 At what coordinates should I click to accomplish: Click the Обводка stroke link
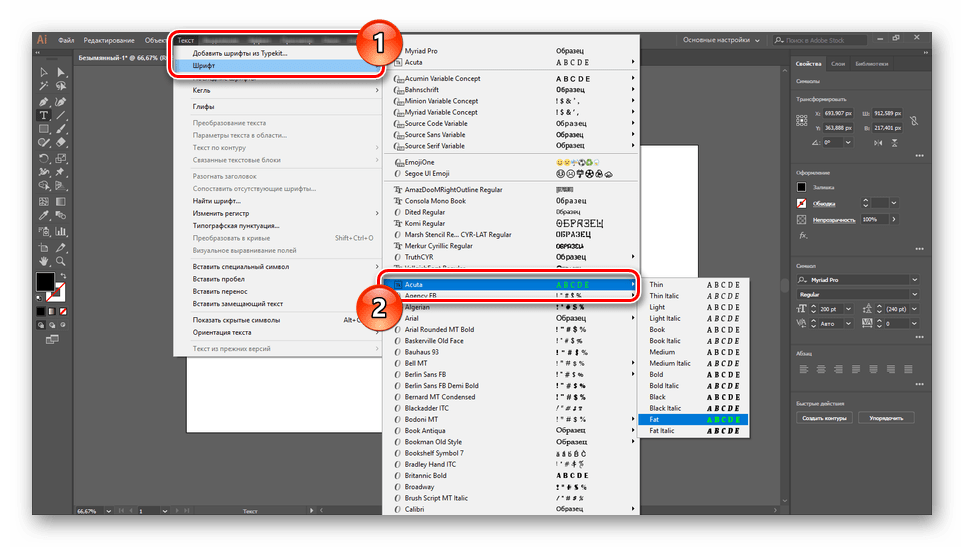tap(824, 203)
